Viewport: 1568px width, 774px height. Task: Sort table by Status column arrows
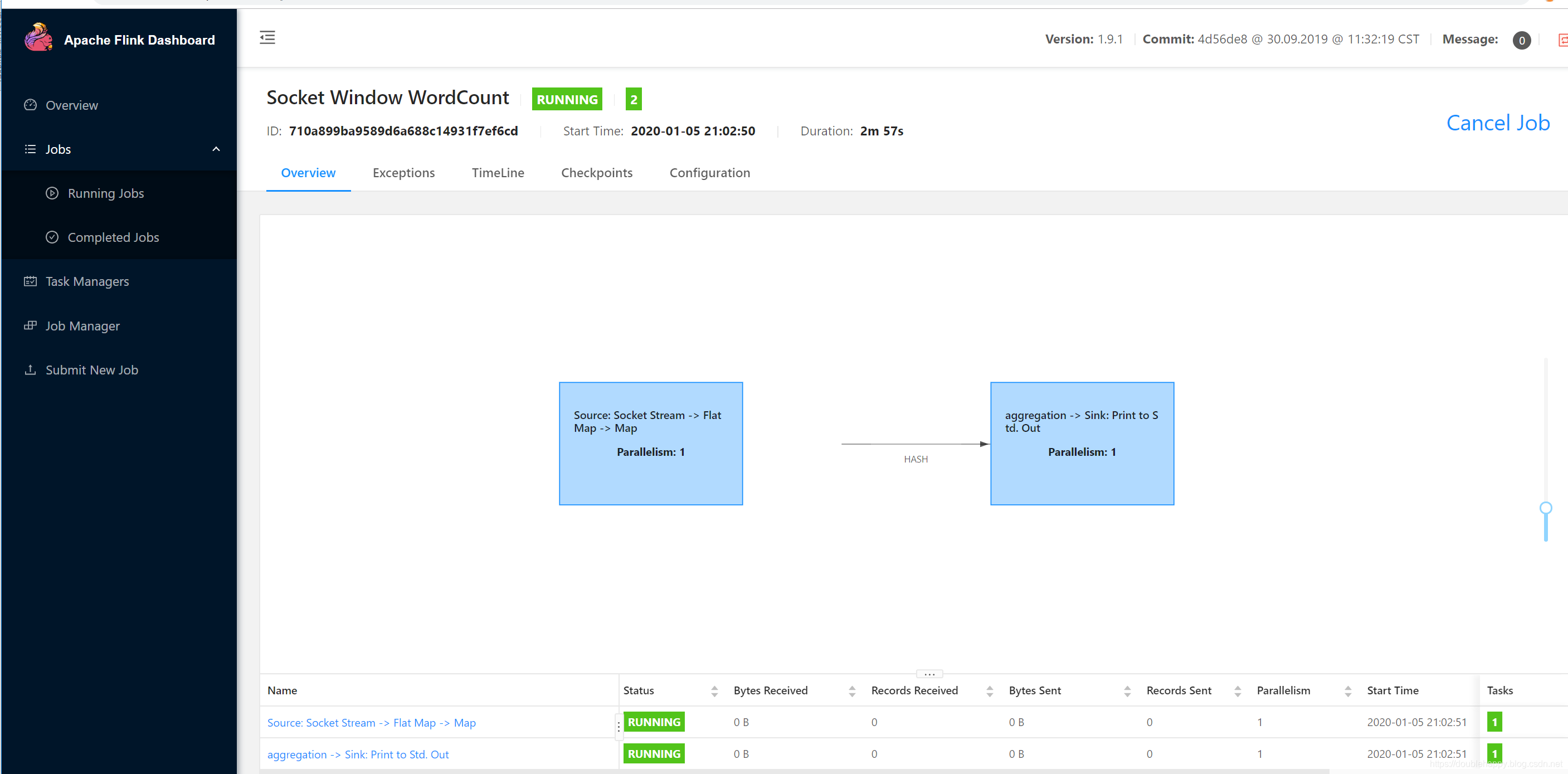coord(714,690)
